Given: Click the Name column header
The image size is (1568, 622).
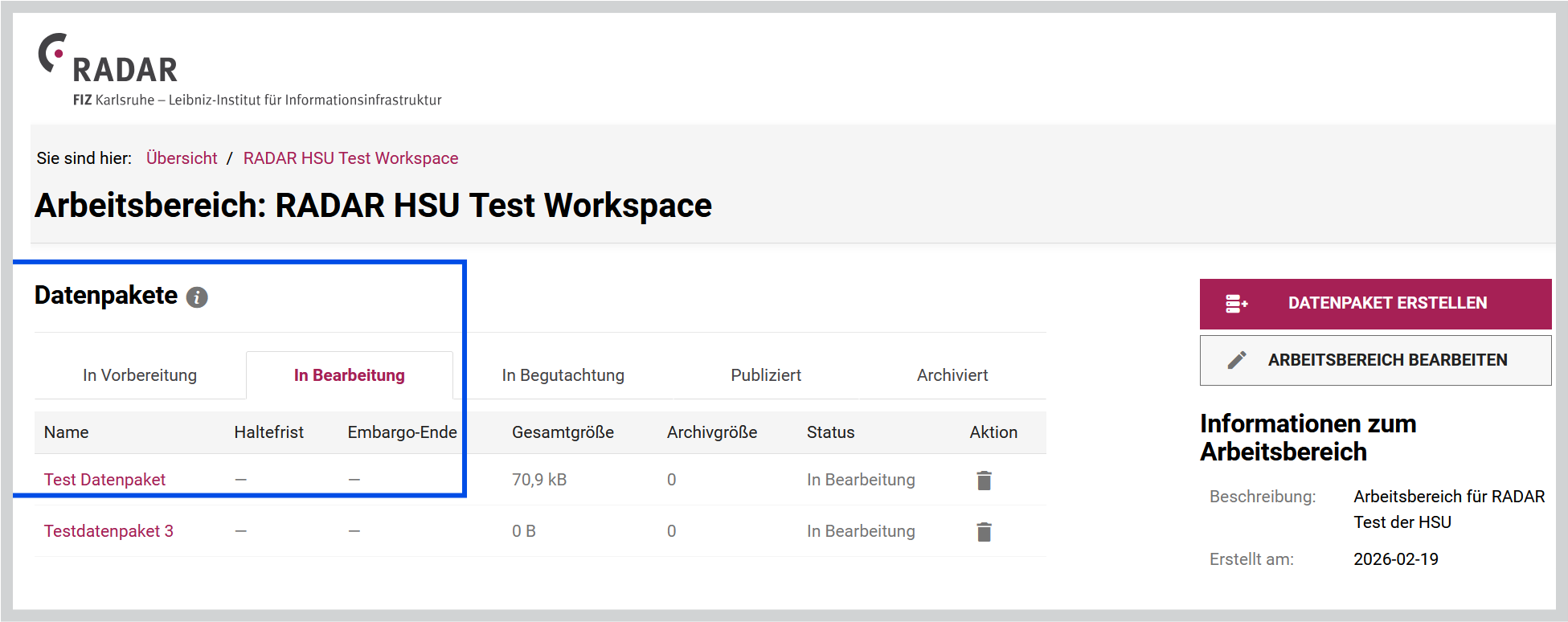Looking at the screenshot, I should click(x=67, y=432).
